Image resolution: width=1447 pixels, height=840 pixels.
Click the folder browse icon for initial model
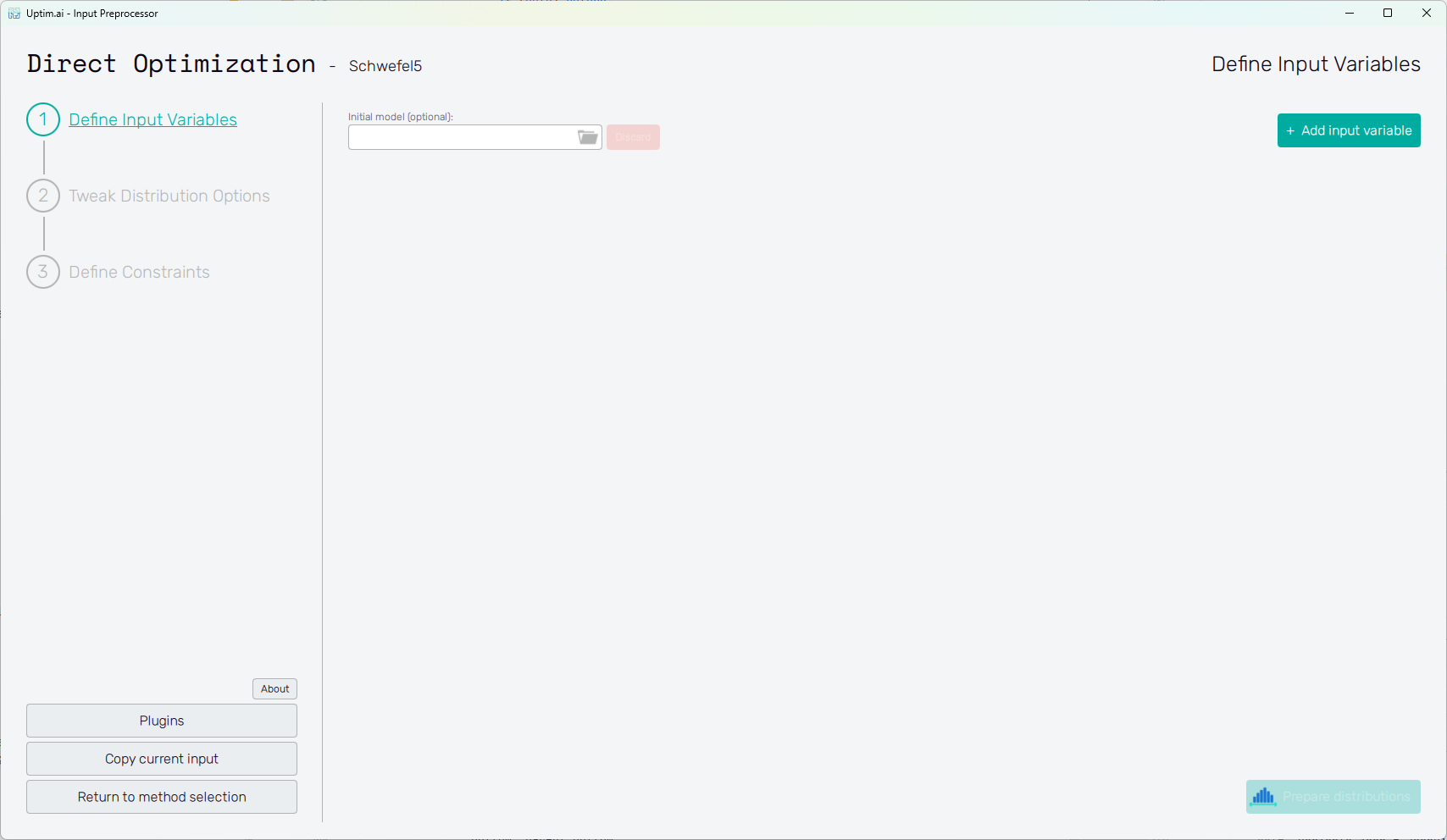(587, 137)
